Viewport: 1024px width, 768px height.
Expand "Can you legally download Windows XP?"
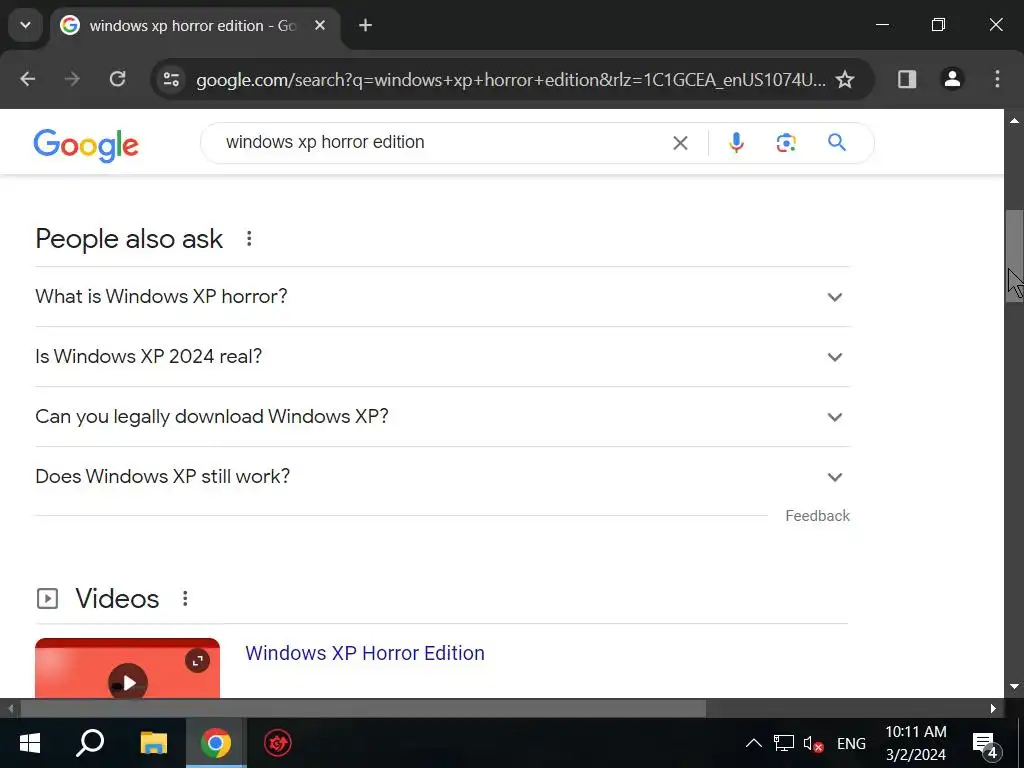pos(442,417)
